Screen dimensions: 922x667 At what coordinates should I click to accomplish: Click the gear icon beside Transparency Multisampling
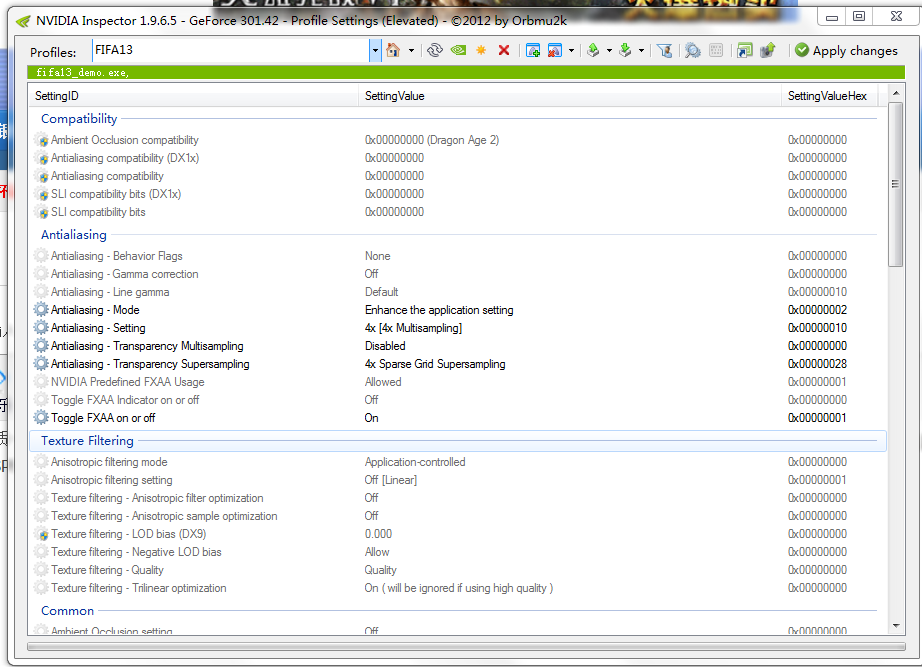(41, 346)
